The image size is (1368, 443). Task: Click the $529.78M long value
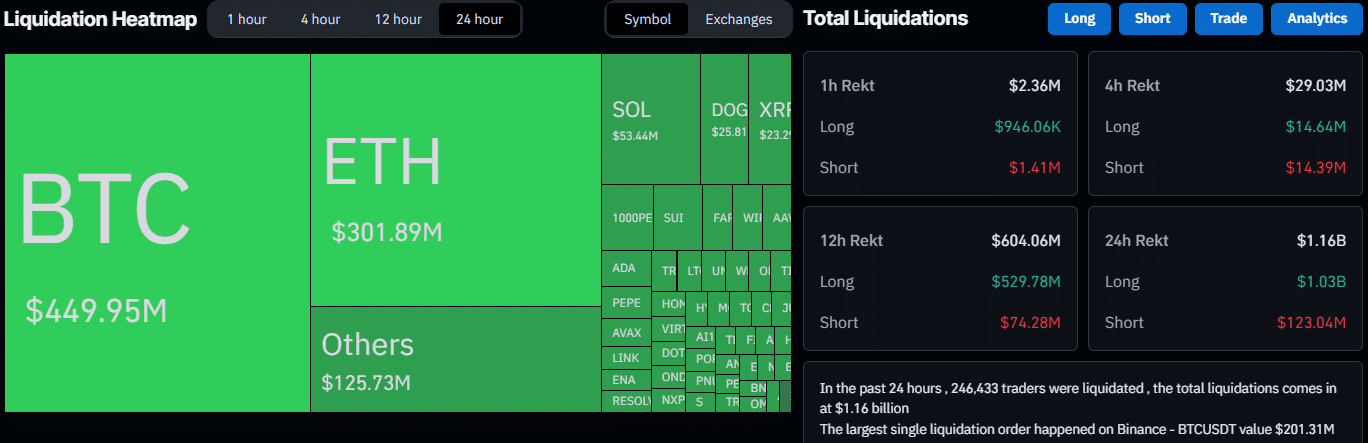point(1027,282)
